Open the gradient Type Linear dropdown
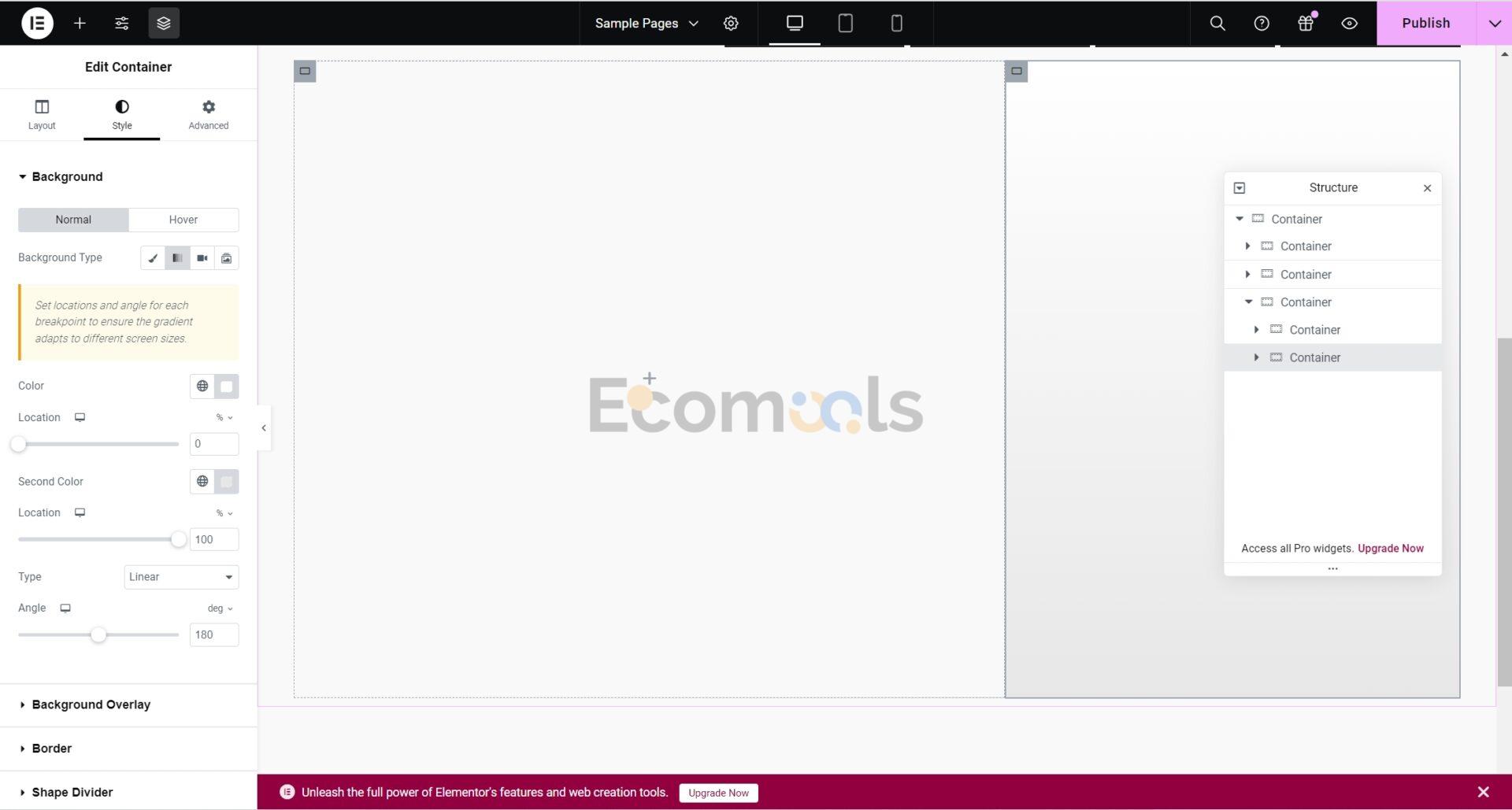The height and width of the screenshot is (810, 1512). pyautogui.click(x=181, y=577)
